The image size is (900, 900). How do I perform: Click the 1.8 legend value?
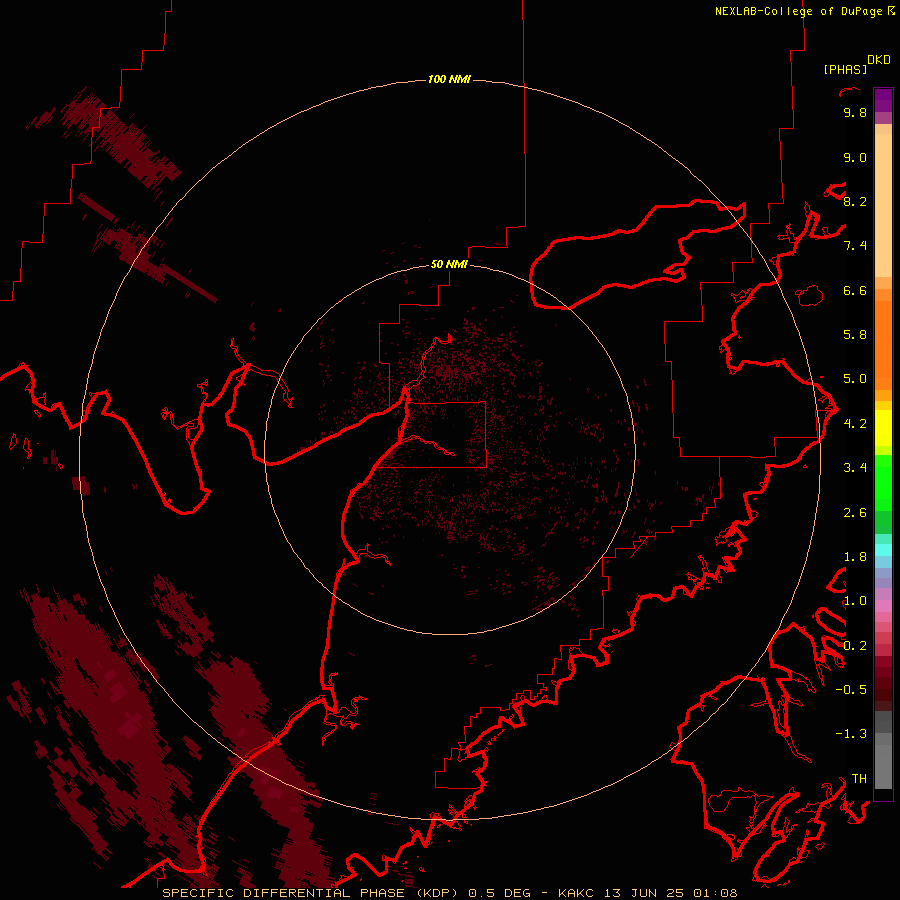(855, 557)
